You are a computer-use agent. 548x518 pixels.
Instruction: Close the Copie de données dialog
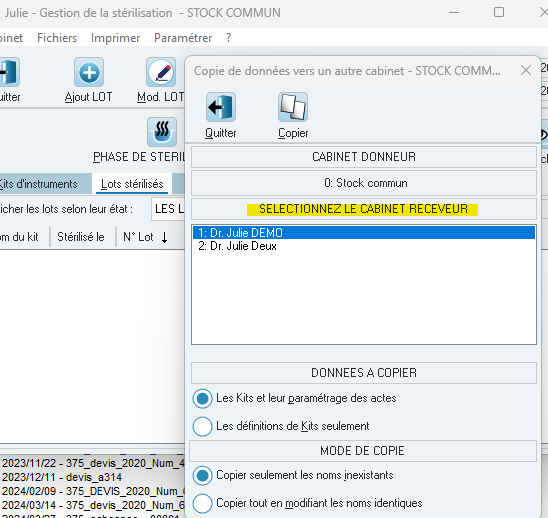[526, 70]
